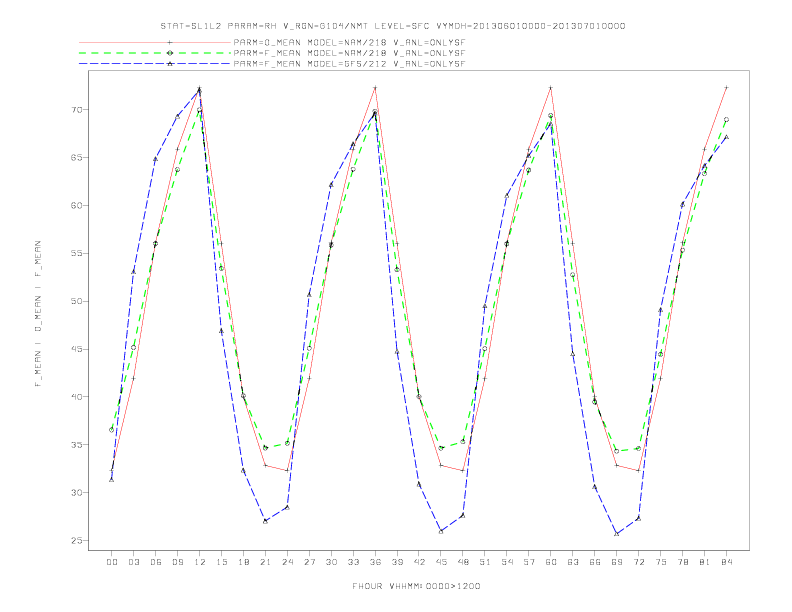This screenshot has height=612, width=792.
Task: Click the chart title starting with STAT=SL1L2
Action: 393,26
